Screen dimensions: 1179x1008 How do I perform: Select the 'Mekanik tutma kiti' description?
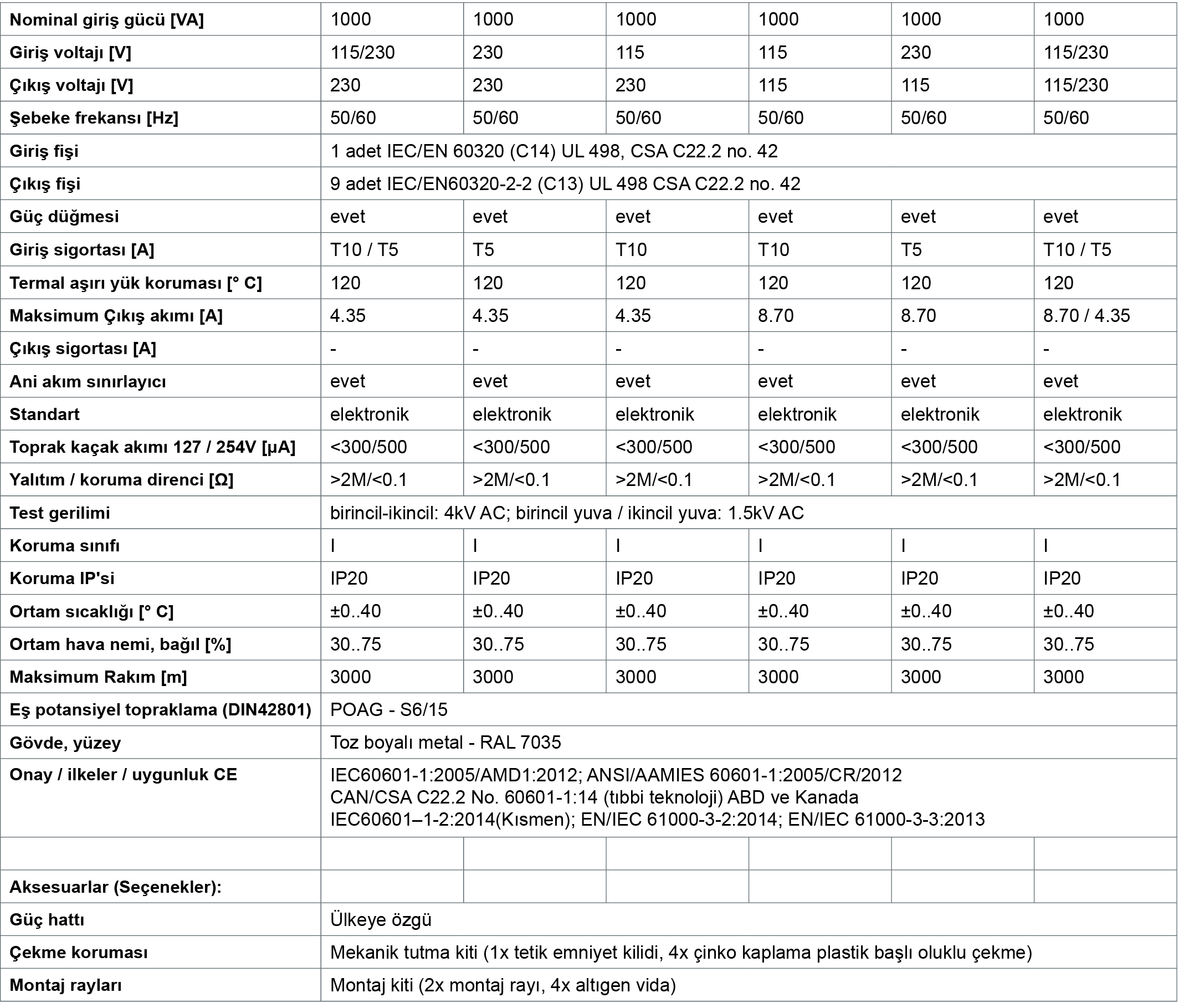[x=681, y=953]
